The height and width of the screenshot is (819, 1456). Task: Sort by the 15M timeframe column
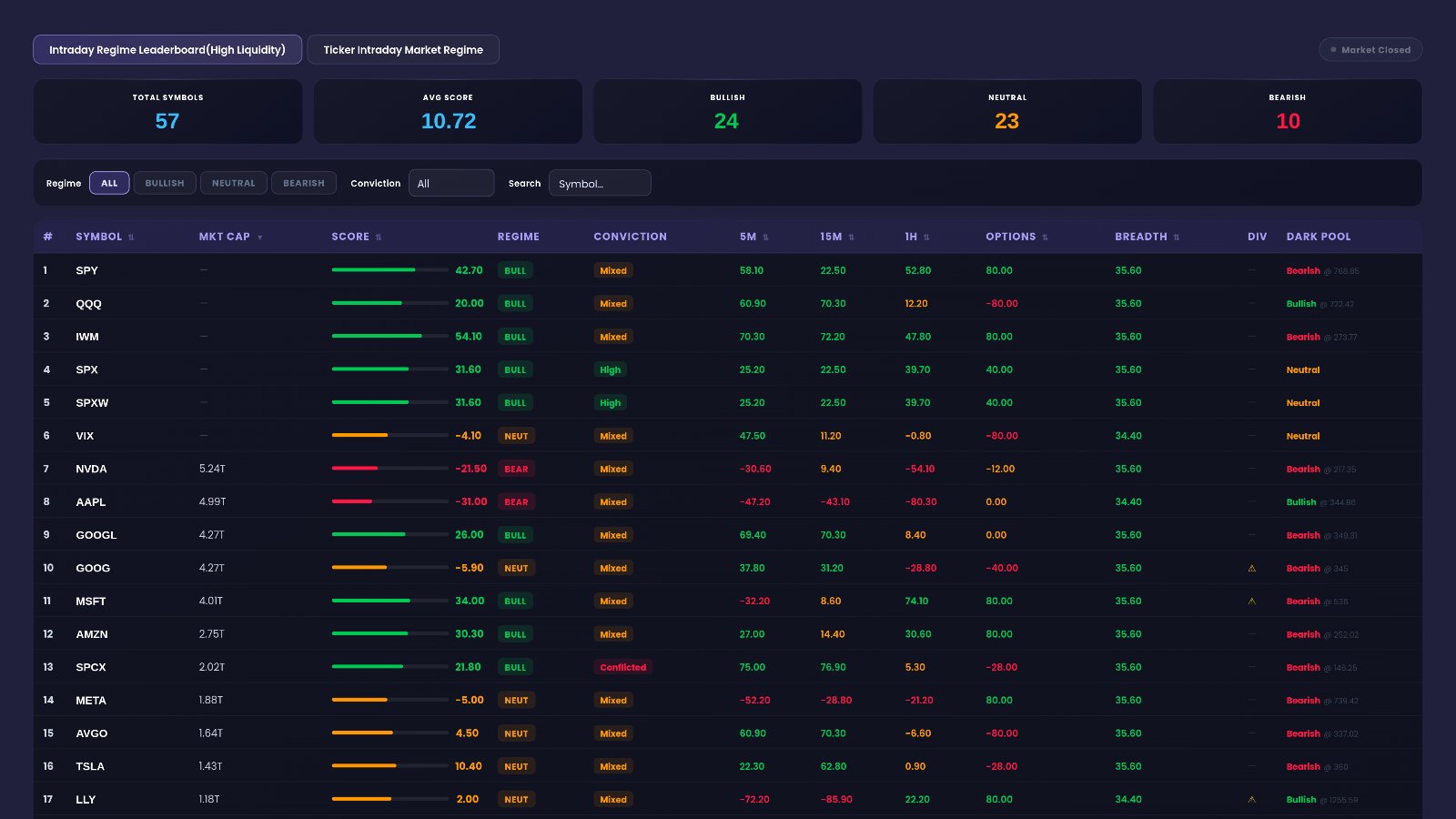coord(836,237)
